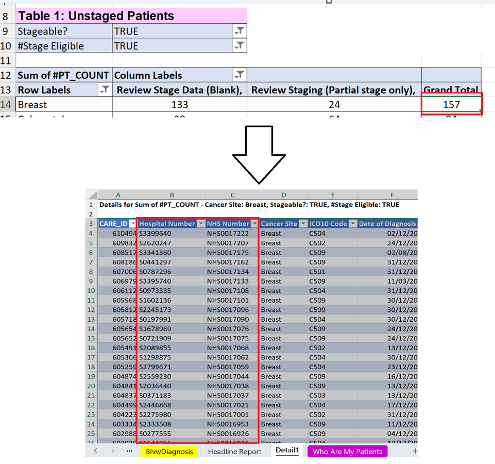The height and width of the screenshot is (464, 495).
Task: Switch to the Headline Report sheet tab
Action: coord(234,451)
